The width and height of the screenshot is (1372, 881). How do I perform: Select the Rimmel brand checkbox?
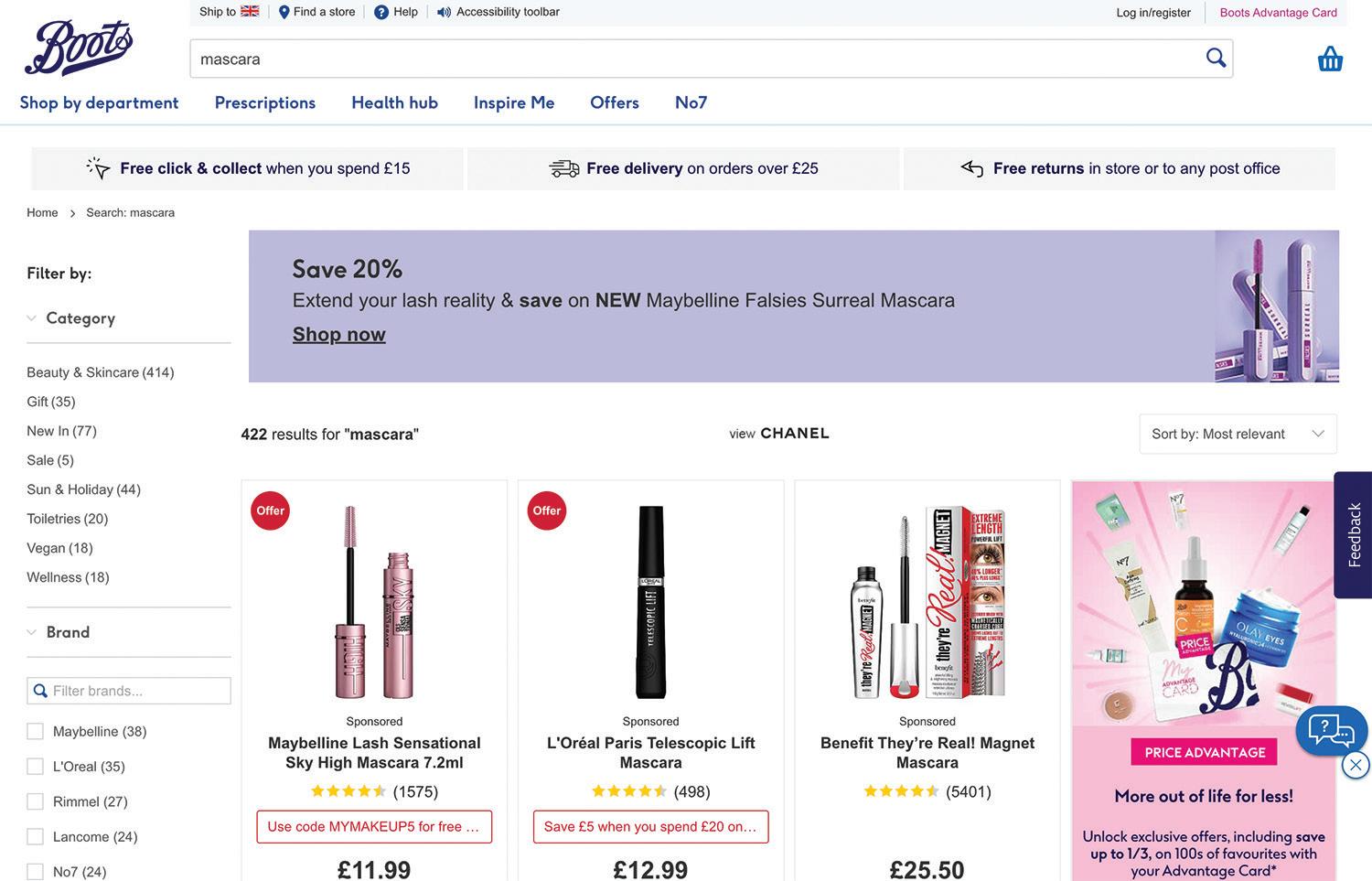click(36, 801)
